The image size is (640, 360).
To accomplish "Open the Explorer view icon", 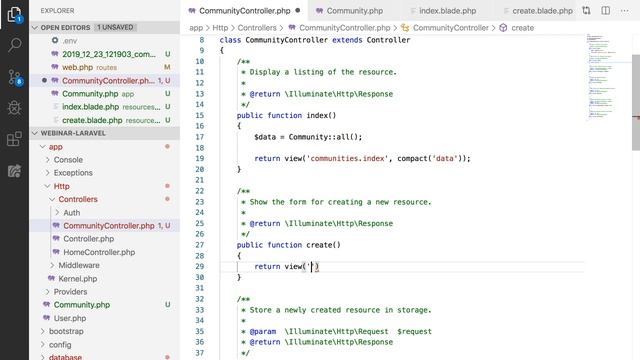I will [x=14, y=15].
